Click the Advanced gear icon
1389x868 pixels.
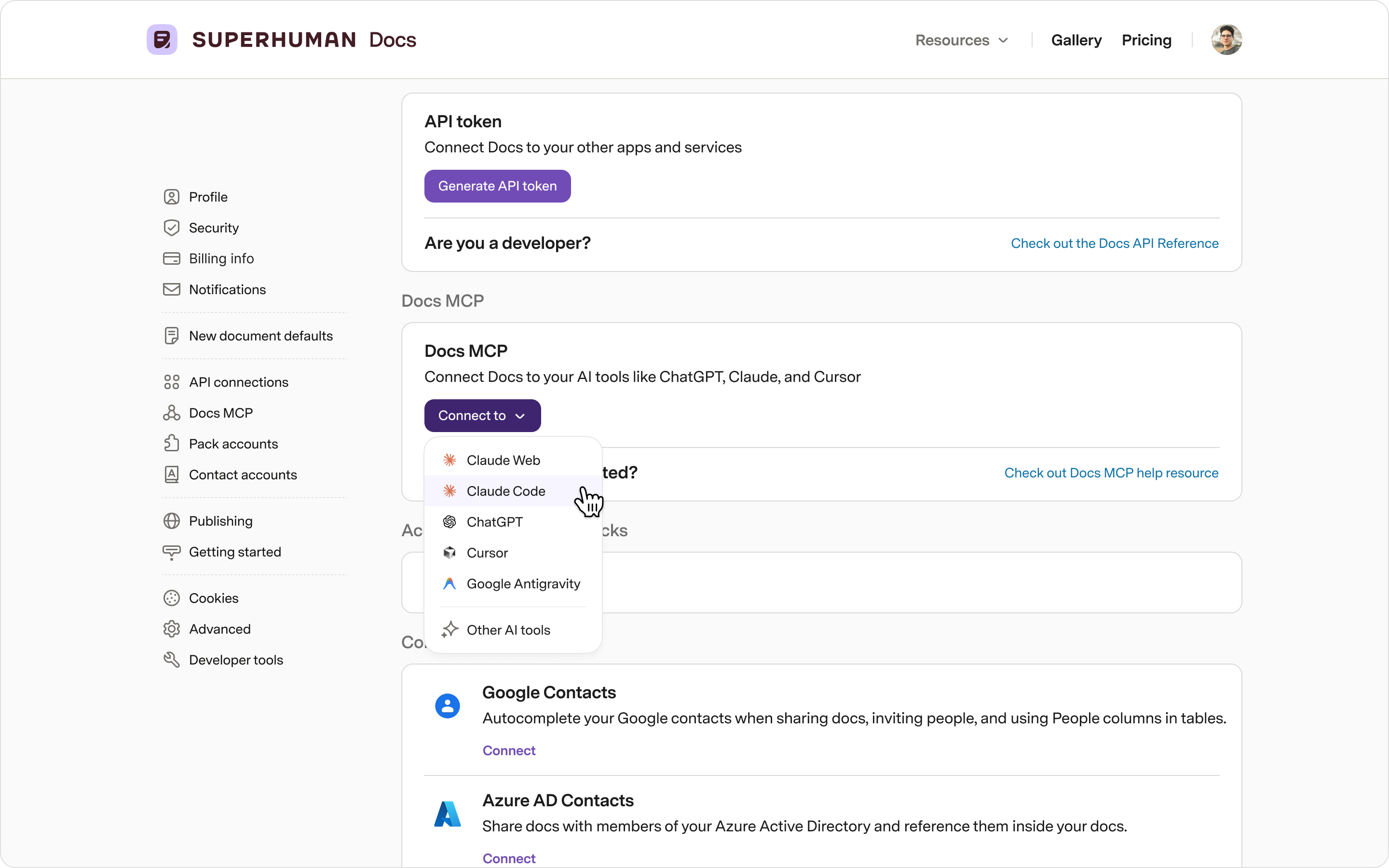[x=172, y=629]
